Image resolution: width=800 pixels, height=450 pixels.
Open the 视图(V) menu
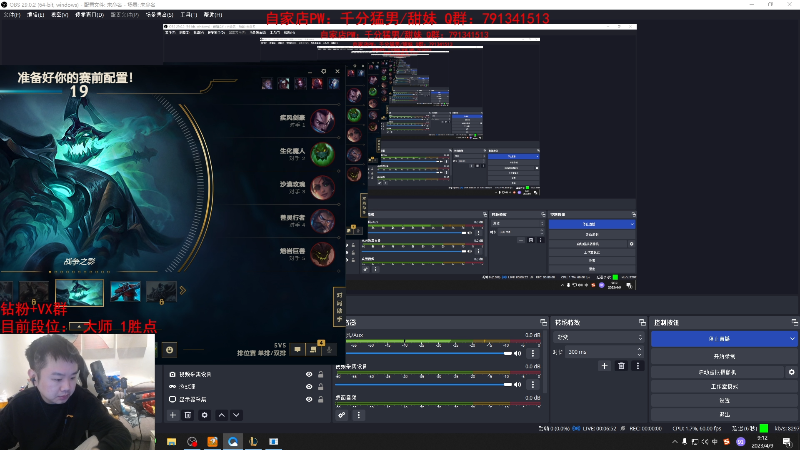60,15
